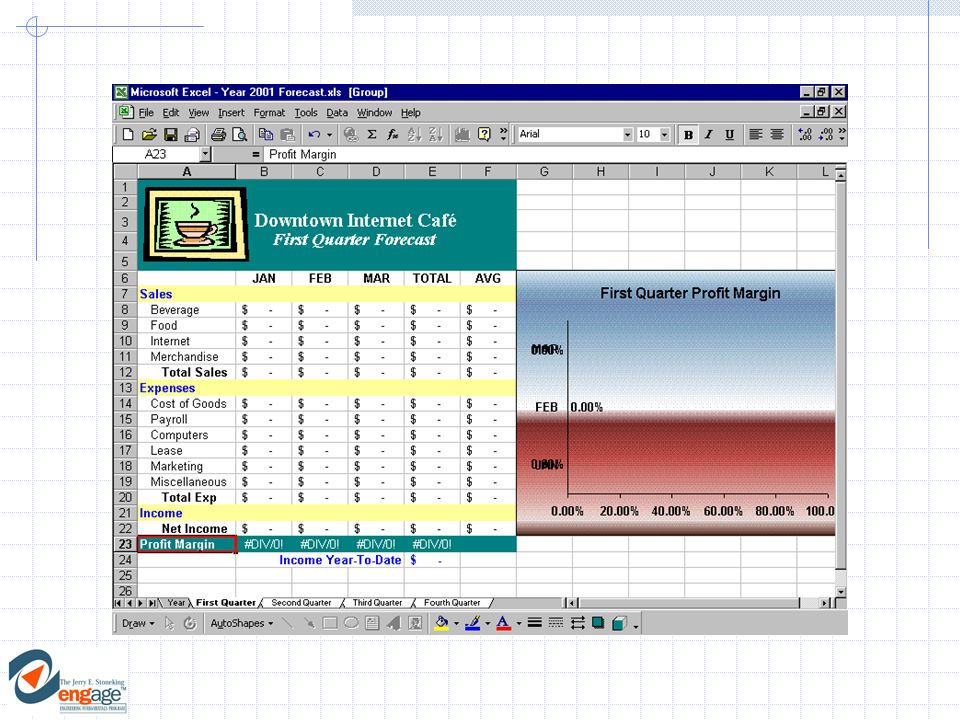This screenshot has height=720, width=960.
Task: Click the Free Rotate tool
Action: tap(190, 623)
